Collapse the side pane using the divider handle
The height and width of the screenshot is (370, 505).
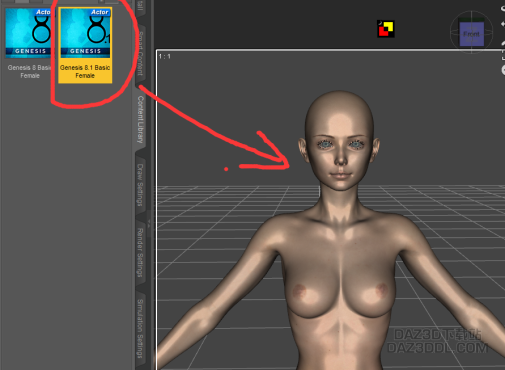149,223
